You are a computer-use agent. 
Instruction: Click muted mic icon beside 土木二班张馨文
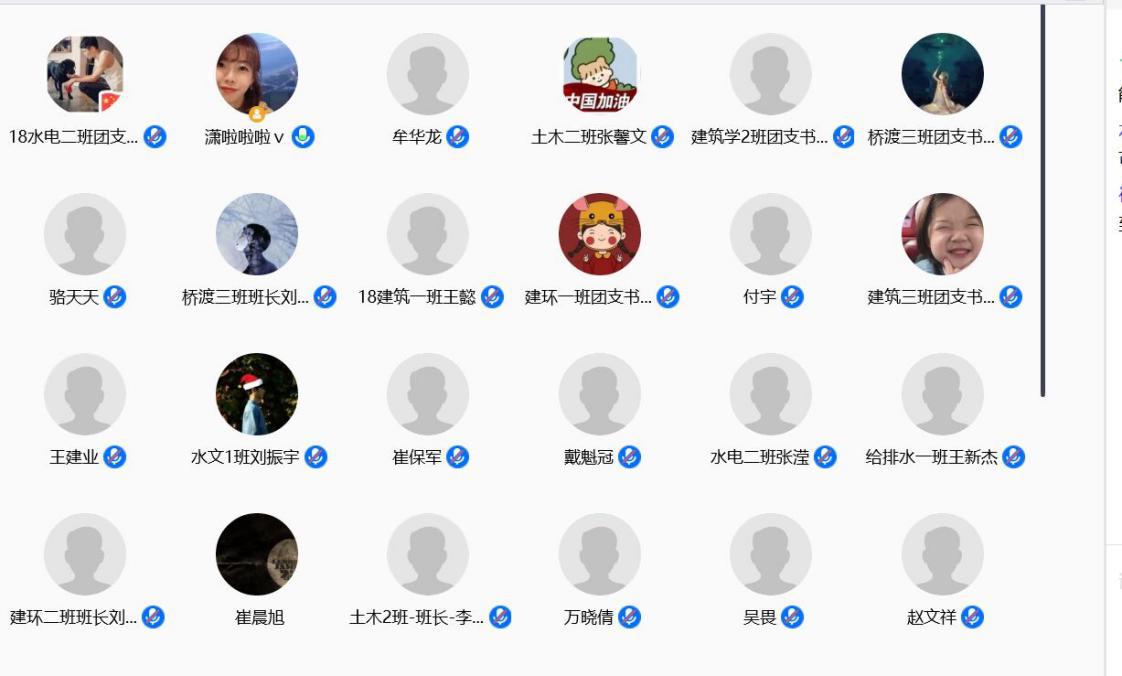tap(663, 137)
